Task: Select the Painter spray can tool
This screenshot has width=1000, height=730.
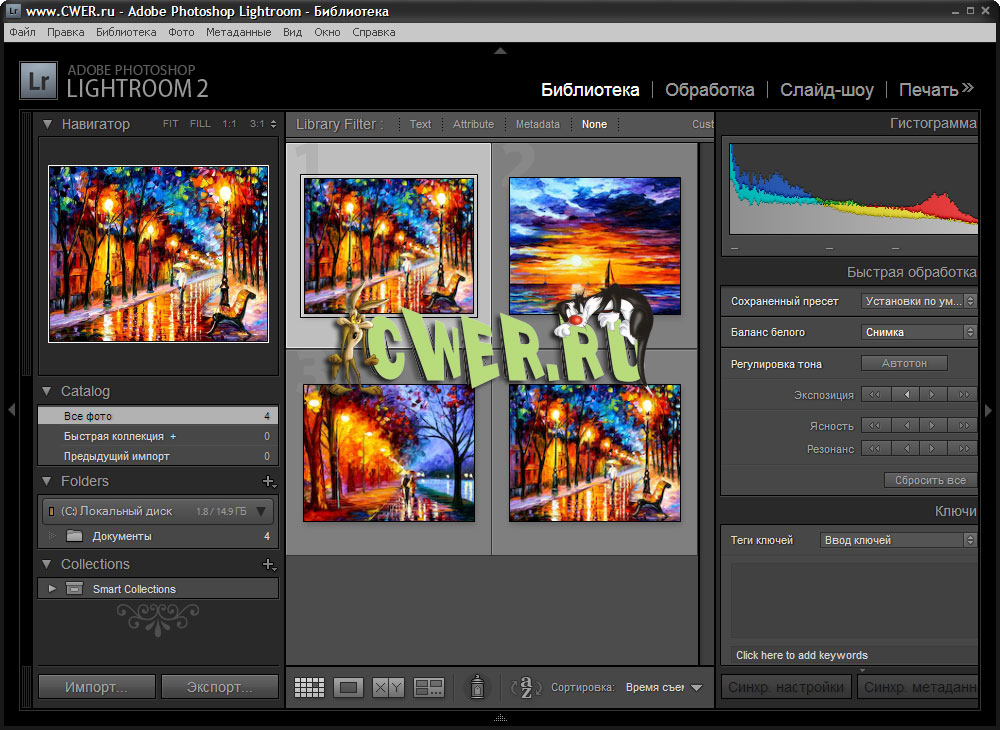Action: tap(477, 687)
